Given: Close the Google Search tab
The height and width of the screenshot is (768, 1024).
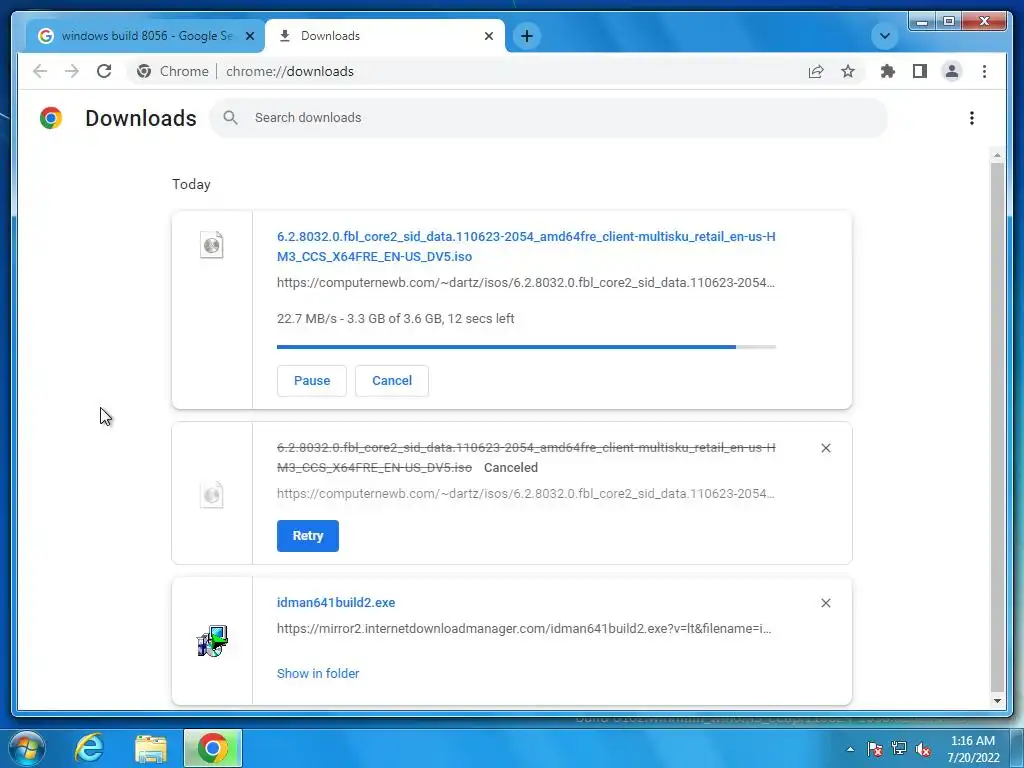Looking at the screenshot, I should click(249, 36).
